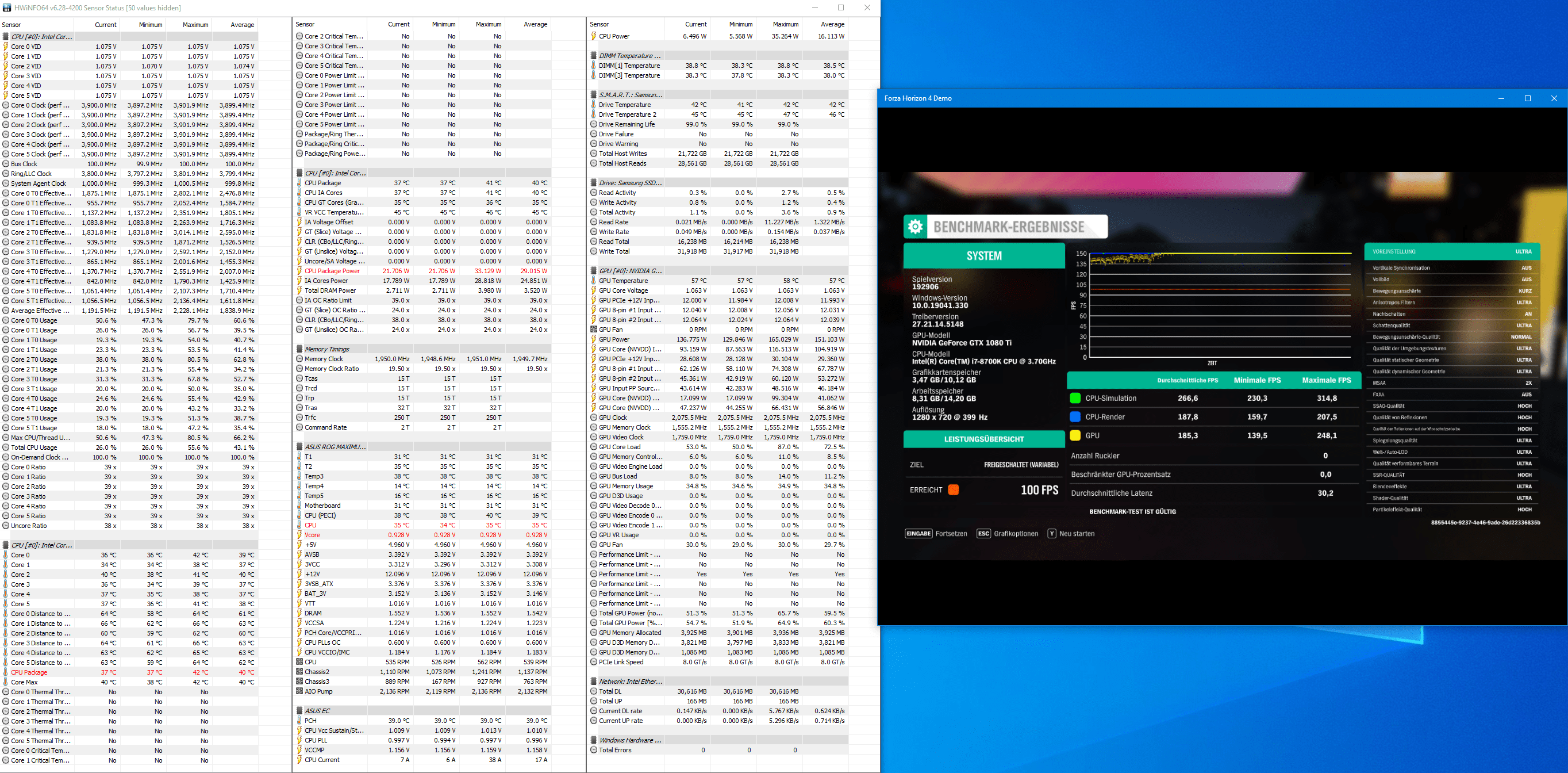Click the DIMM Temperature group header icon
This screenshot has width=1568, height=773.
click(594, 55)
